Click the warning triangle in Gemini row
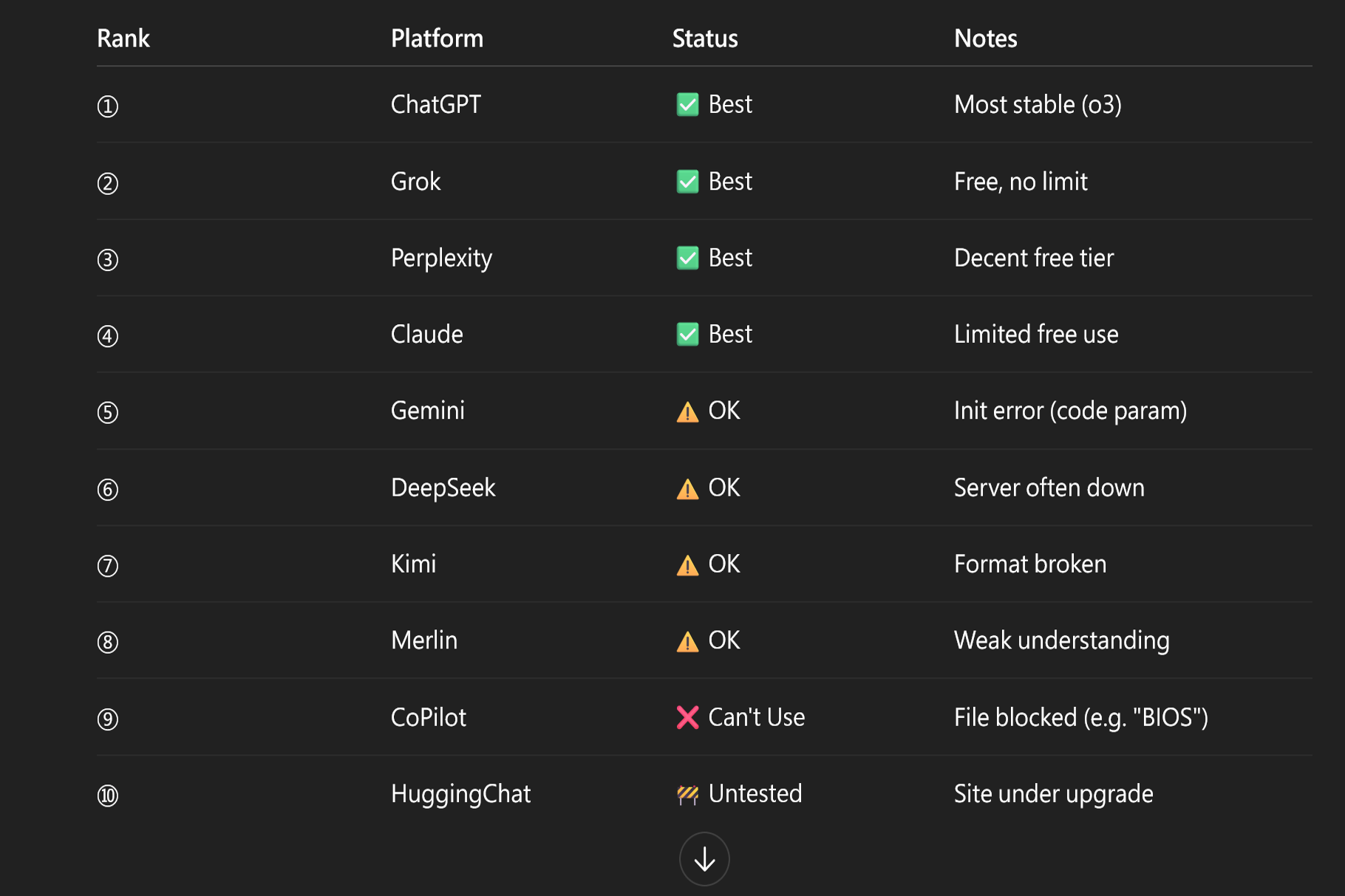The height and width of the screenshot is (896, 1345). pyautogui.click(x=687, y=412)
